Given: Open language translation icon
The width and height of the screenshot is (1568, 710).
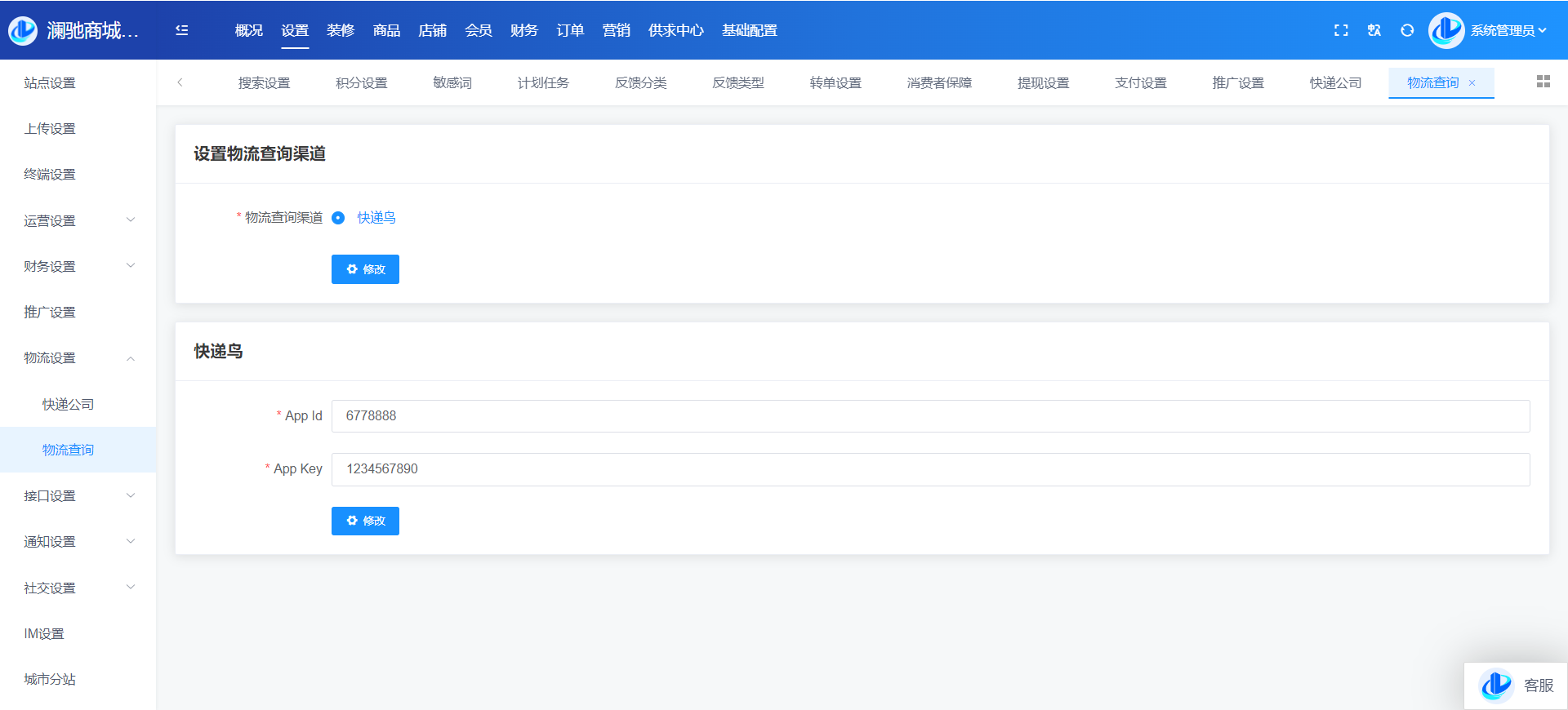Looking at the screenshot, I should click(x=1374, y=30).
